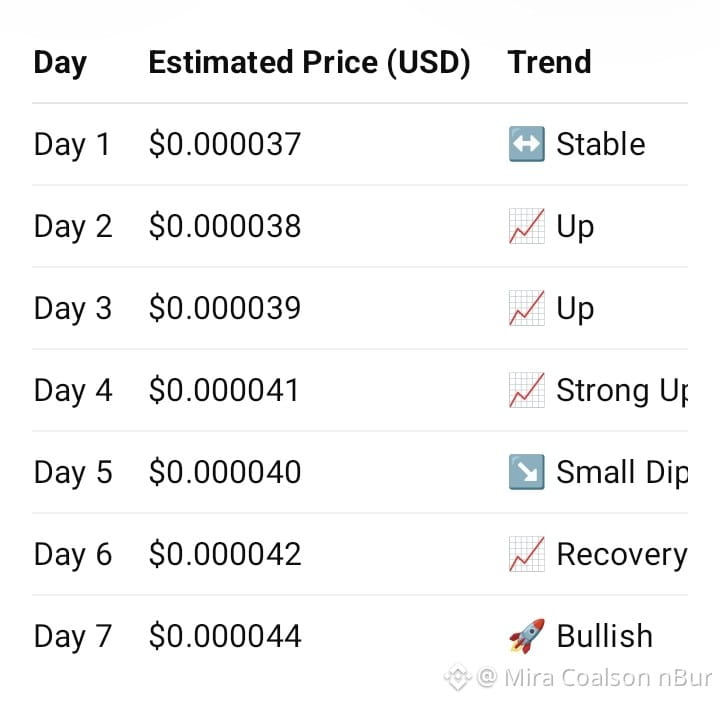Click the Stable trend label
Viewport: 720px width, 702px height.
pyautogui.click(x=601, y=144)
